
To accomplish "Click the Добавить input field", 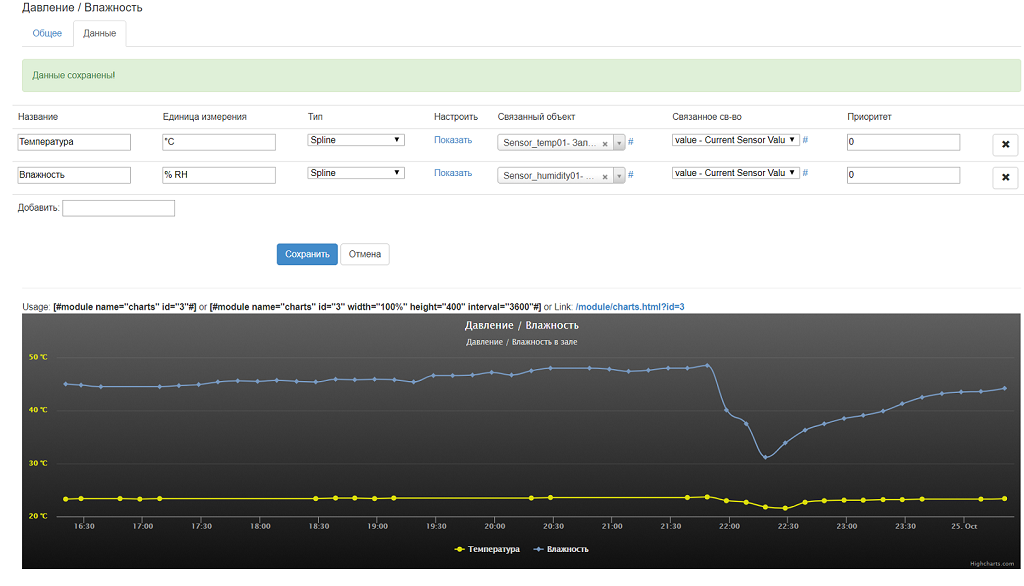I will click(x=118, y=208).
